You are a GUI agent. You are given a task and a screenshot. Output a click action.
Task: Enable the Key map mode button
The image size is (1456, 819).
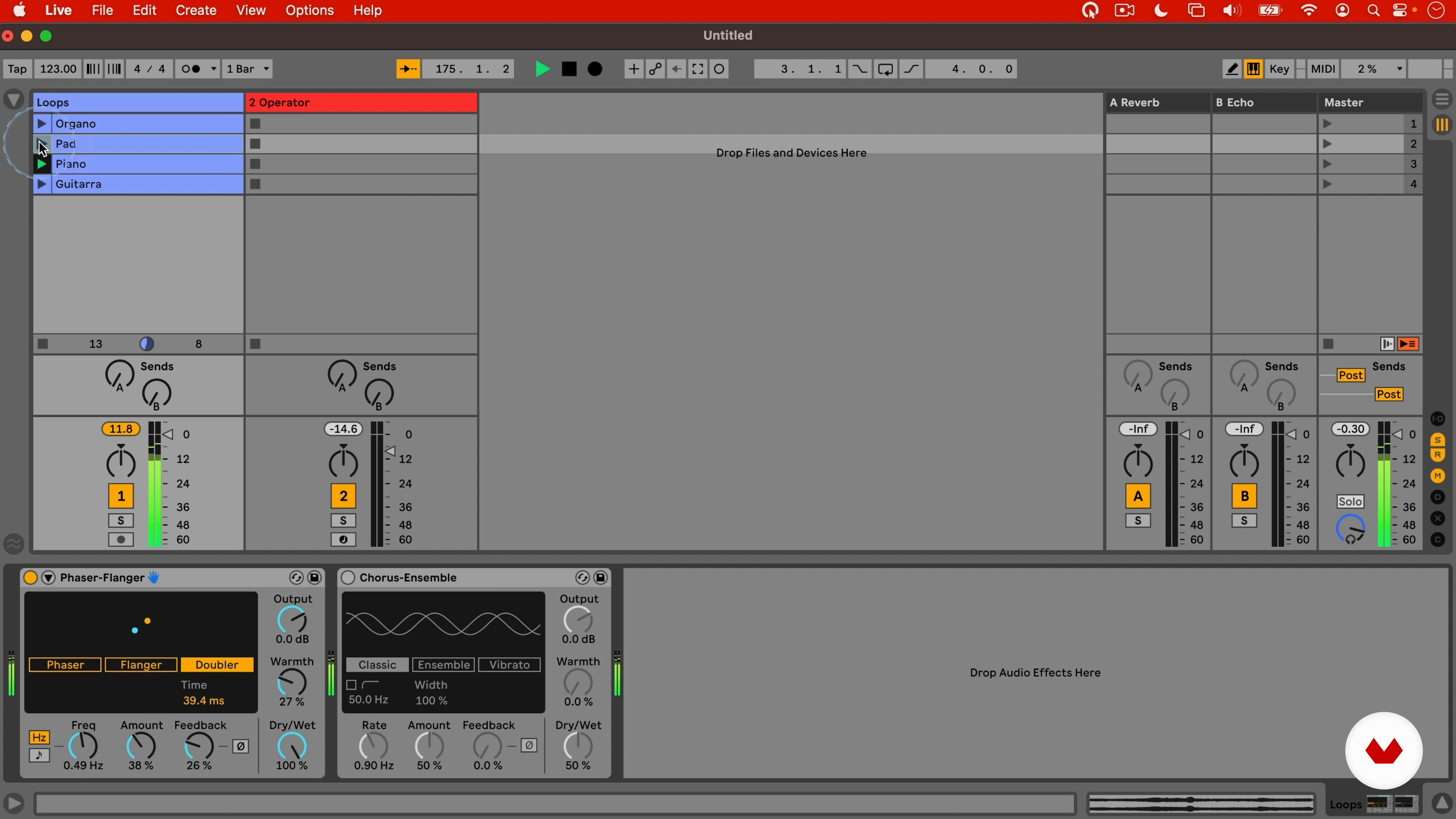pos(1280,69)
